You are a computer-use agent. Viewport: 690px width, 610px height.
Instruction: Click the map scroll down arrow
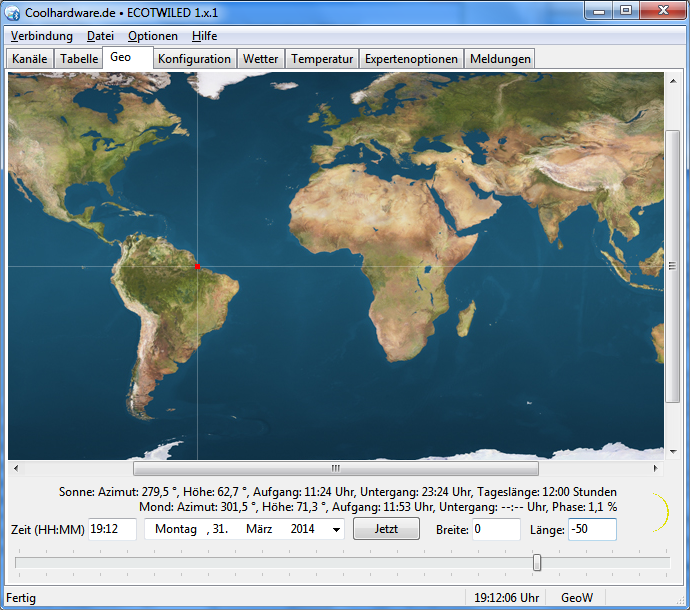673,452
